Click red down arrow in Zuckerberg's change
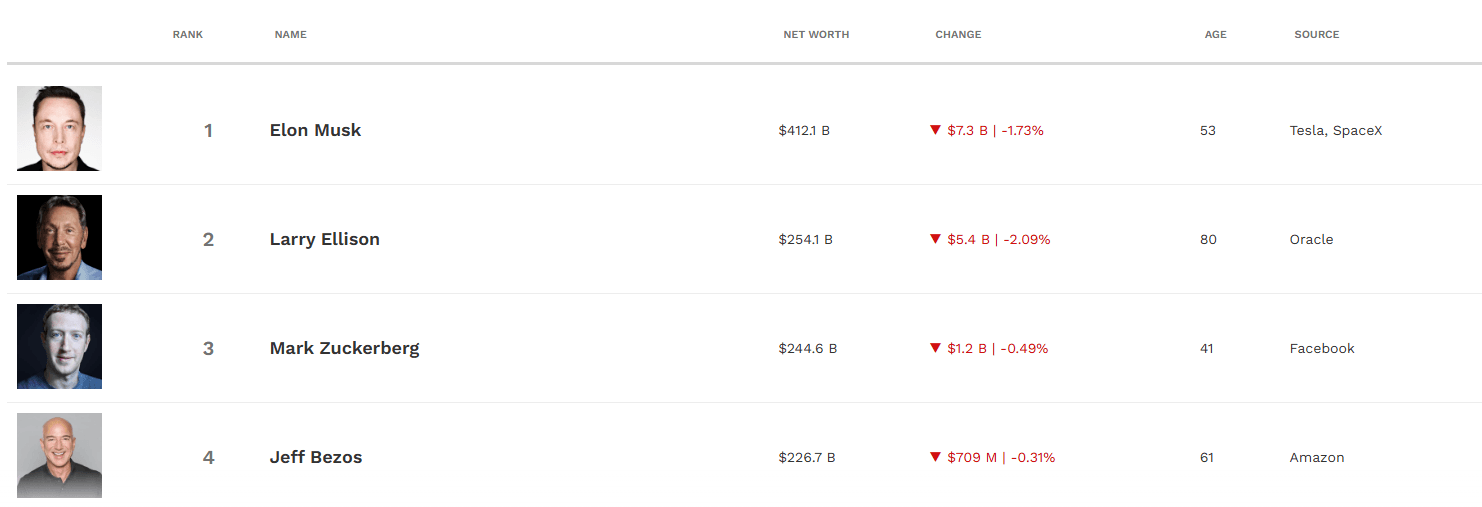This screenshot has height=507, width=1482. (x=935, y=348)
